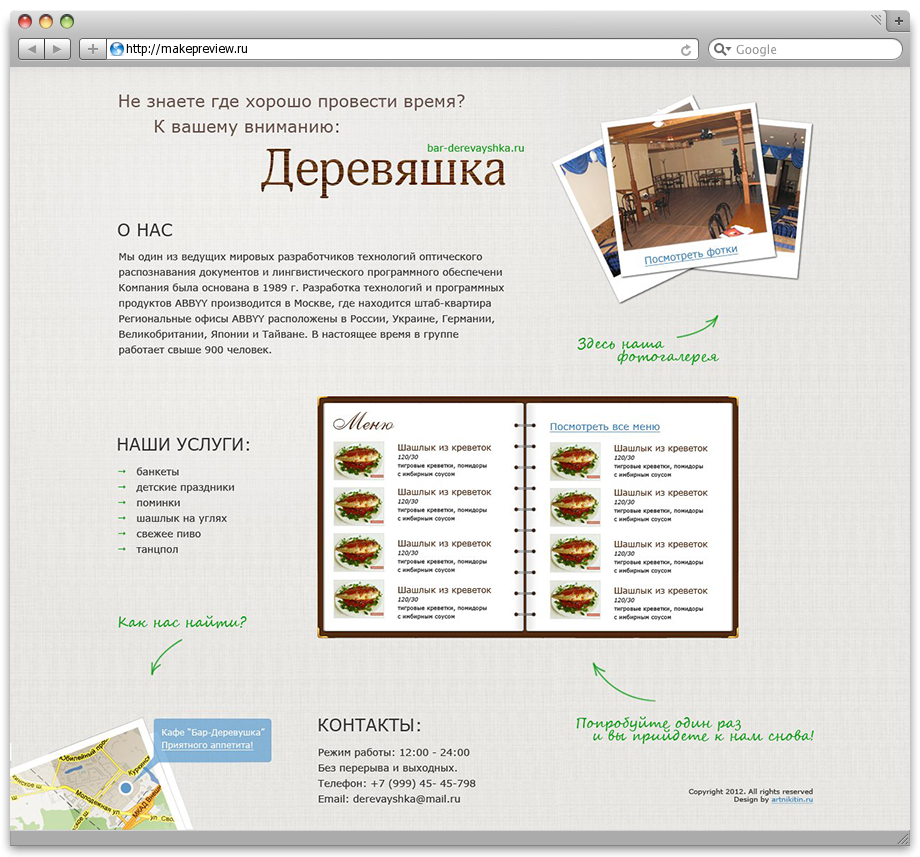Open the 'Посмотреть все меню' link

pos(604,426)
